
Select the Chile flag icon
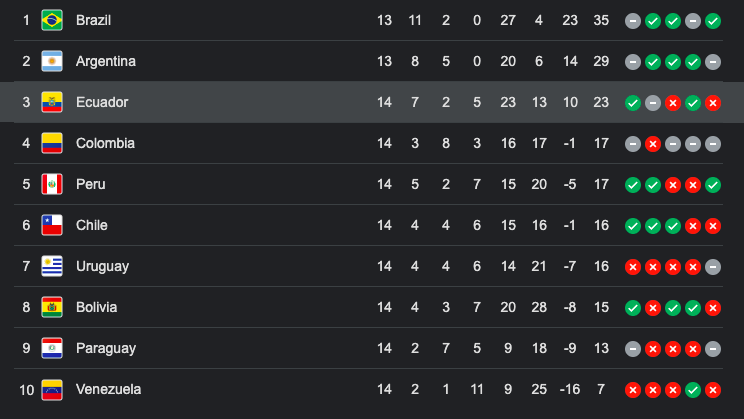pyautogui.click(x=52, y=225)
